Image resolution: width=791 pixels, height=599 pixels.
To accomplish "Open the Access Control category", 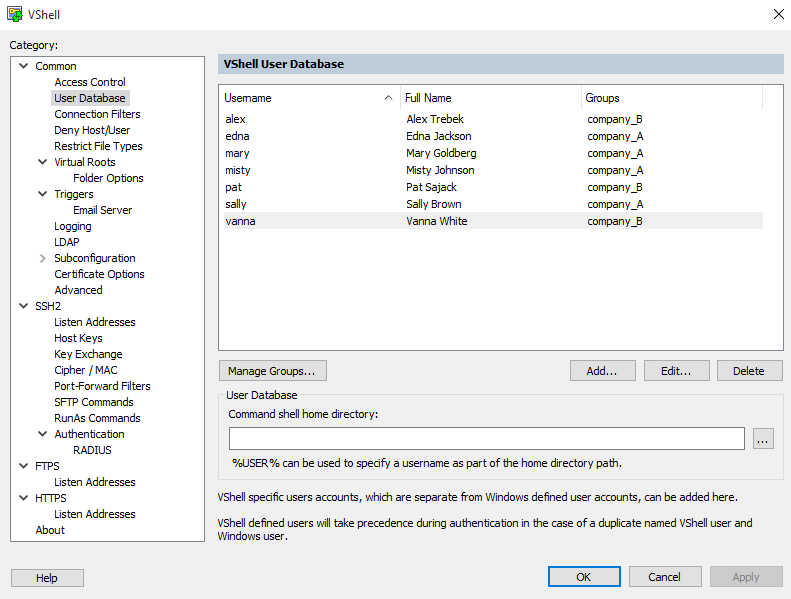I will pos(90,82).
